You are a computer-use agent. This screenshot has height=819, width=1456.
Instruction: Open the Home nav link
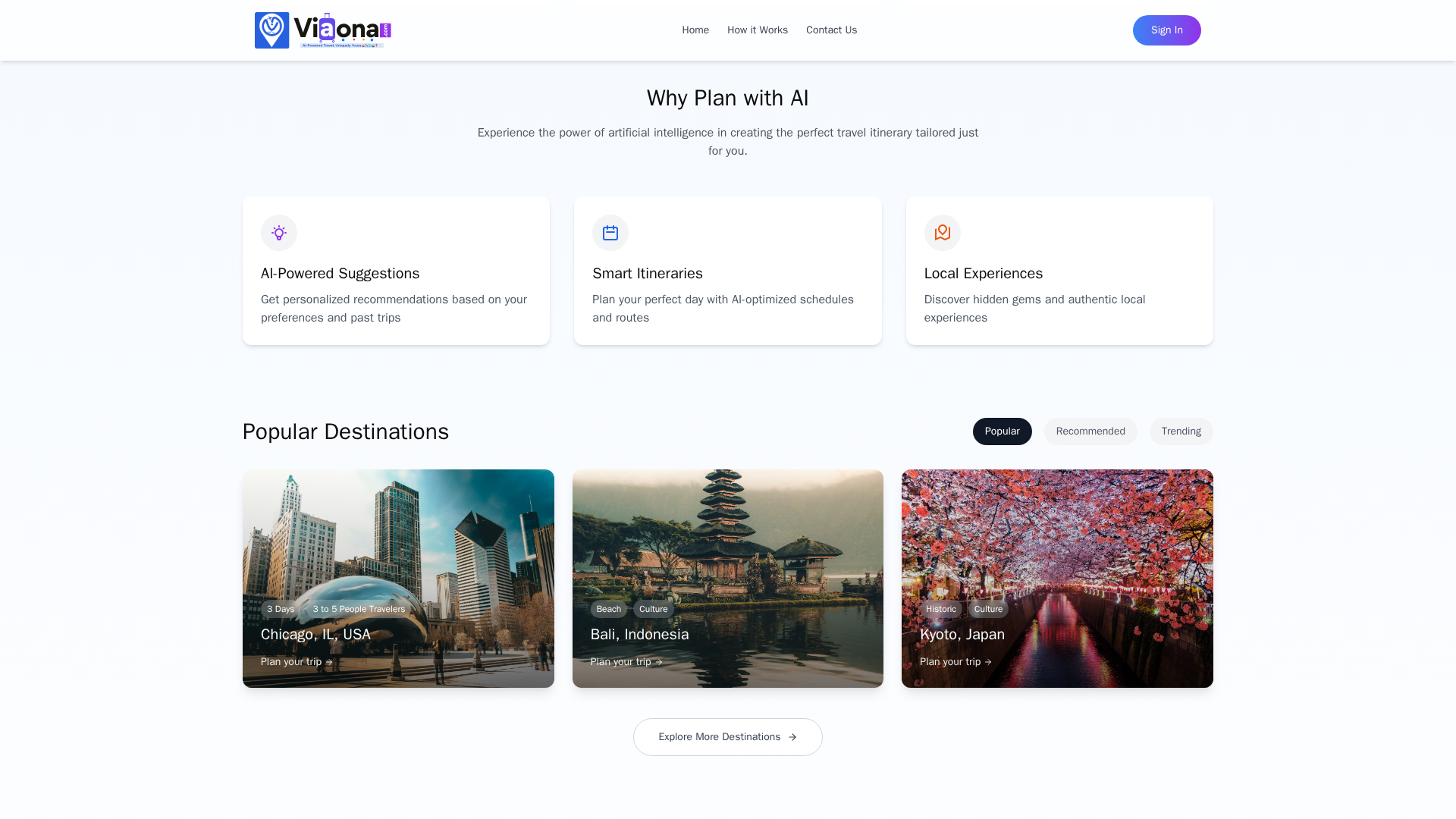(x=695, y=30)
